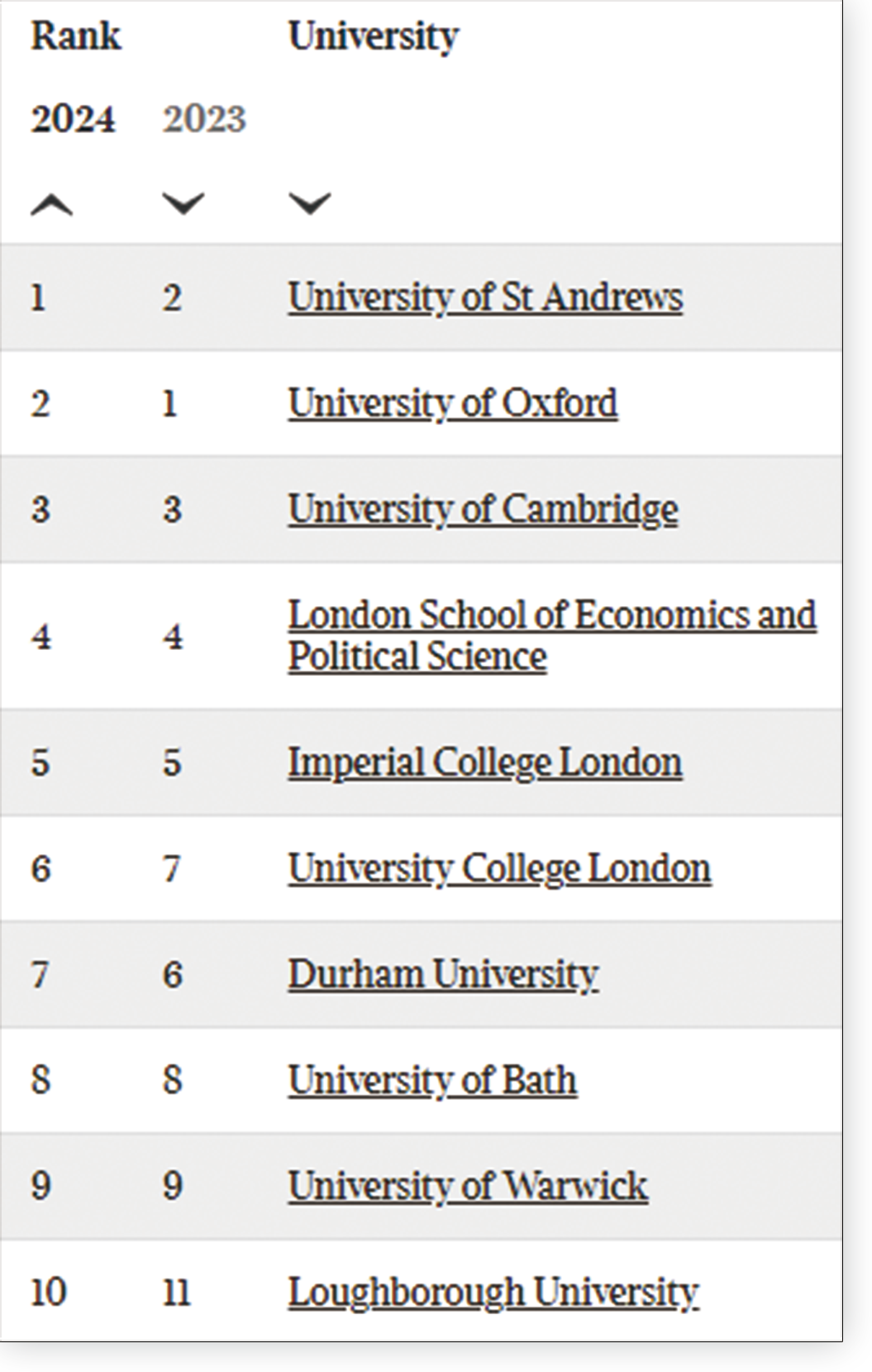
Task: Open Imperial College London link
Action: [x=485, y=762]
